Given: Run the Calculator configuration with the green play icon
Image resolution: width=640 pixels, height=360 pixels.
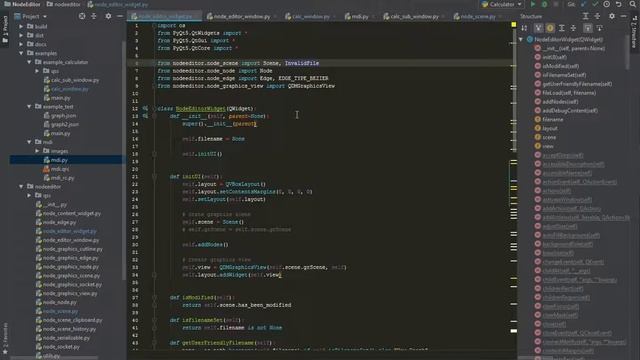Looking at the screenshot, I should pos(533,4).
